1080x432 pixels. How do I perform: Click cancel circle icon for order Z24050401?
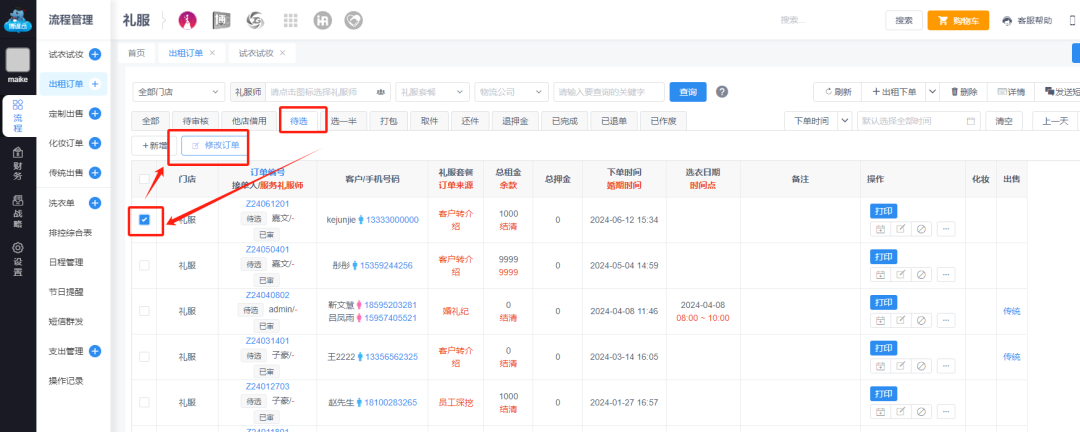click(921, 275)
